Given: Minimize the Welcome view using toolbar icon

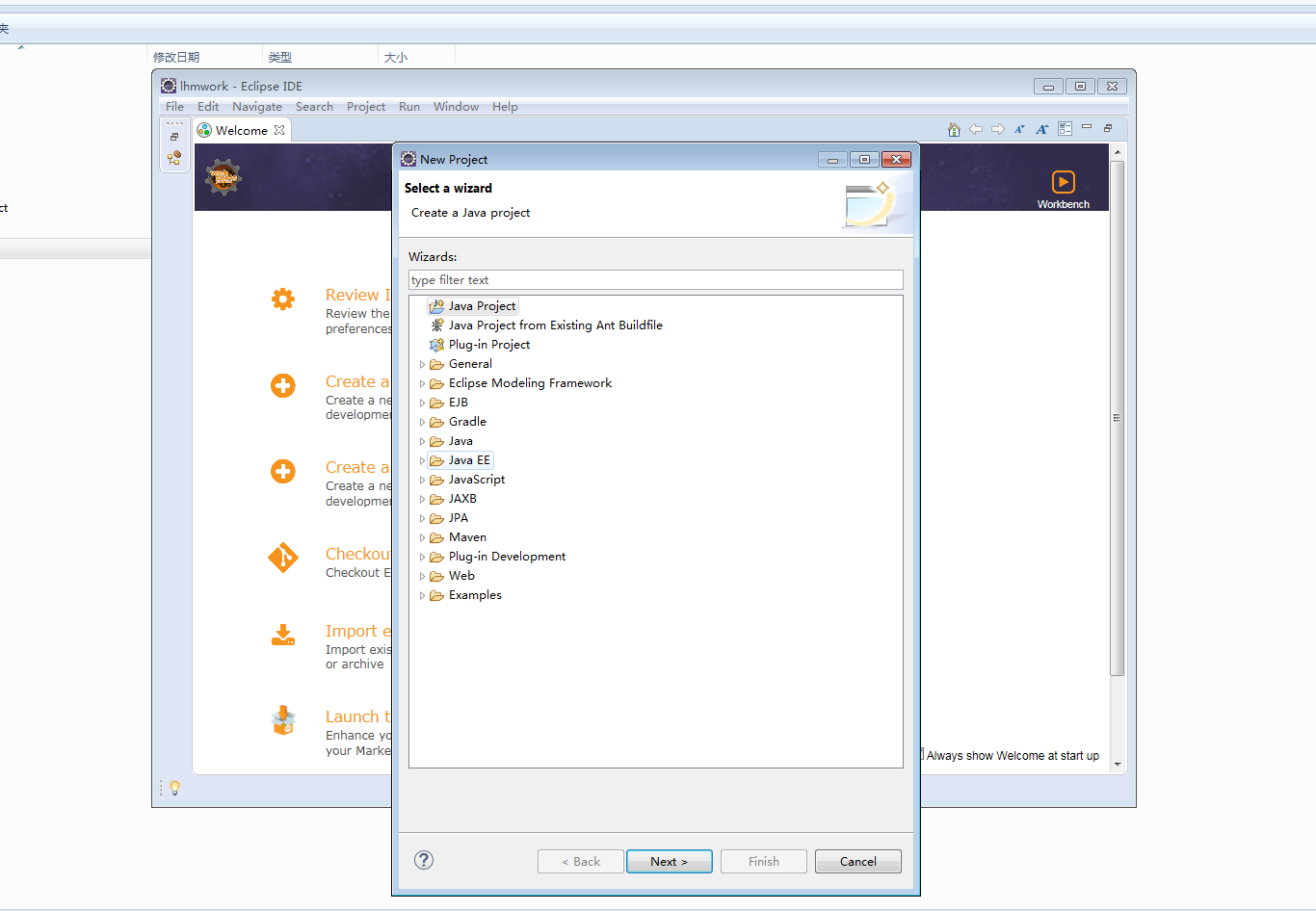Looking at the screenshot, I should (1087, 127).
